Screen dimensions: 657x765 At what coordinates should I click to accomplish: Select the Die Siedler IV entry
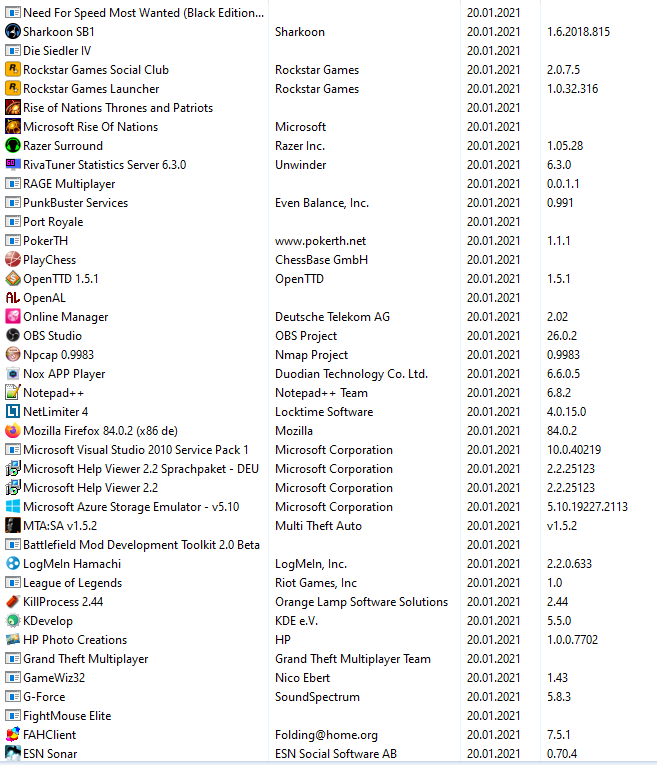(57, 51)
